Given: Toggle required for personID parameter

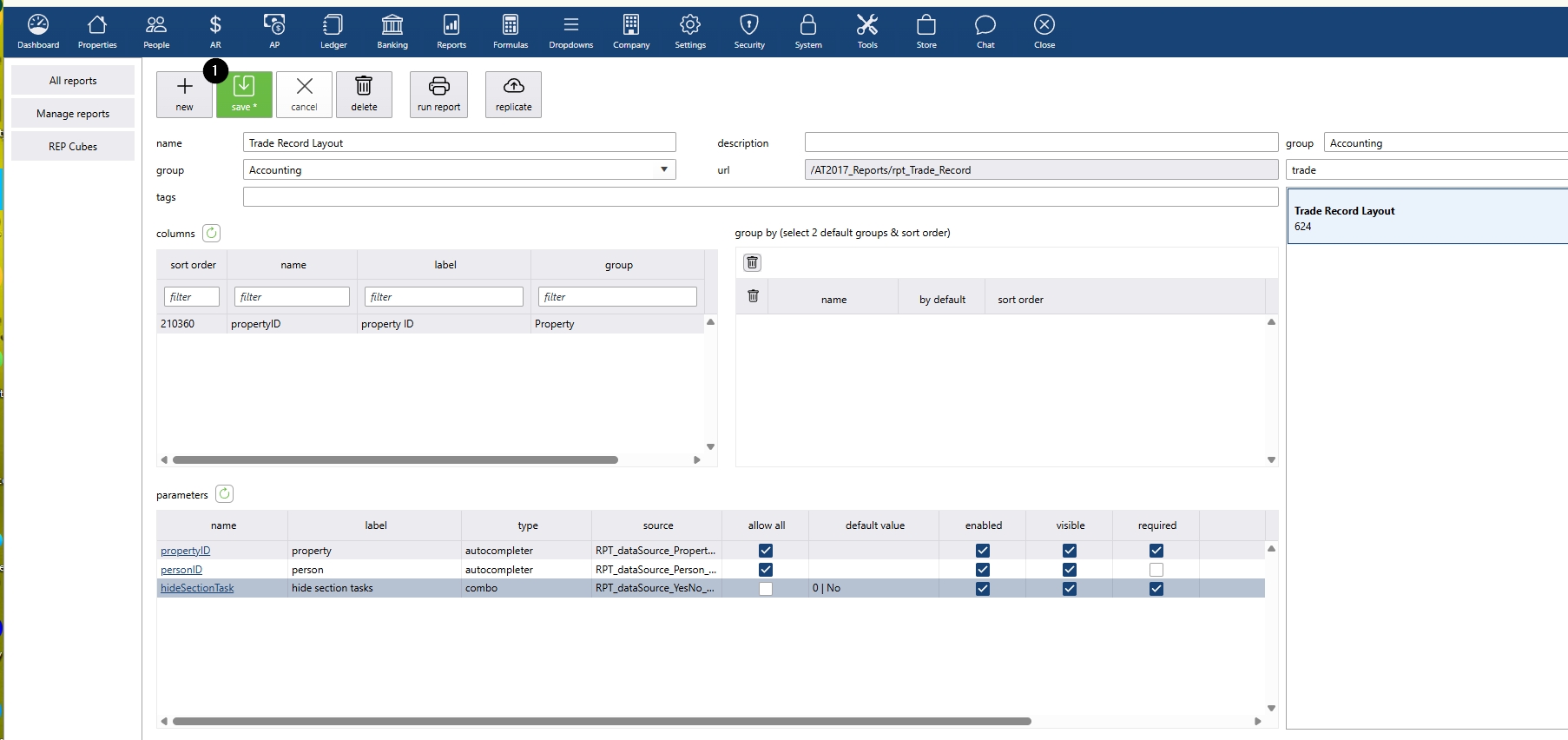Looking at the screenshot, I should 1156,570.
